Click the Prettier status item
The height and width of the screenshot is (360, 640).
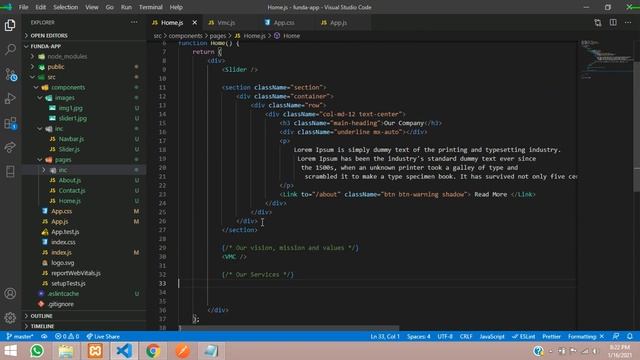tap(551, 336)
